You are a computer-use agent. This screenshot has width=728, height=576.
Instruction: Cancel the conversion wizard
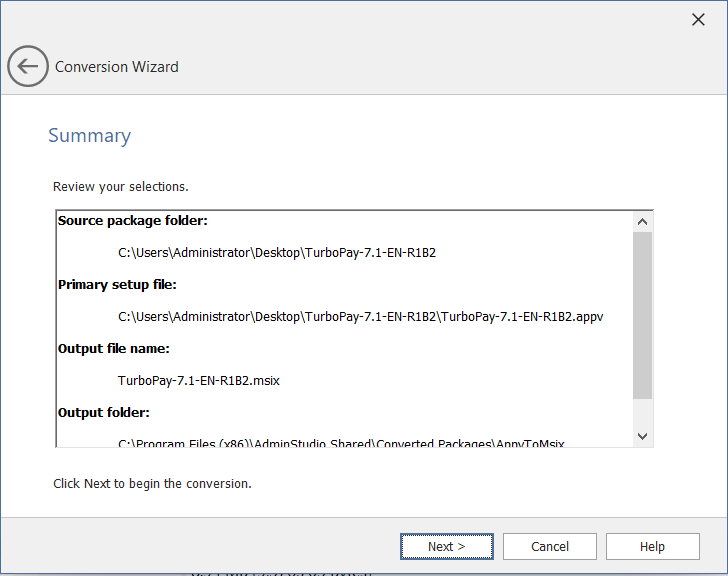(x=550, y=546)
